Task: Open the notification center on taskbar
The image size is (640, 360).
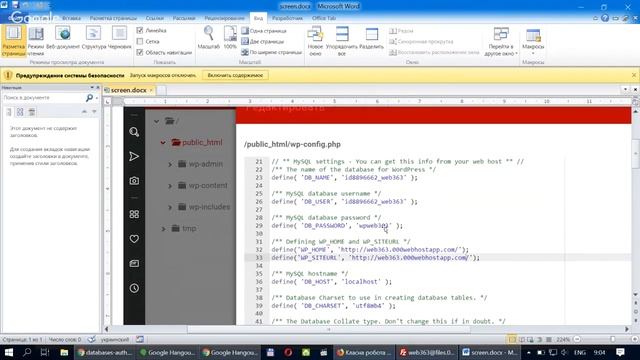Action: tap(620, 352)
